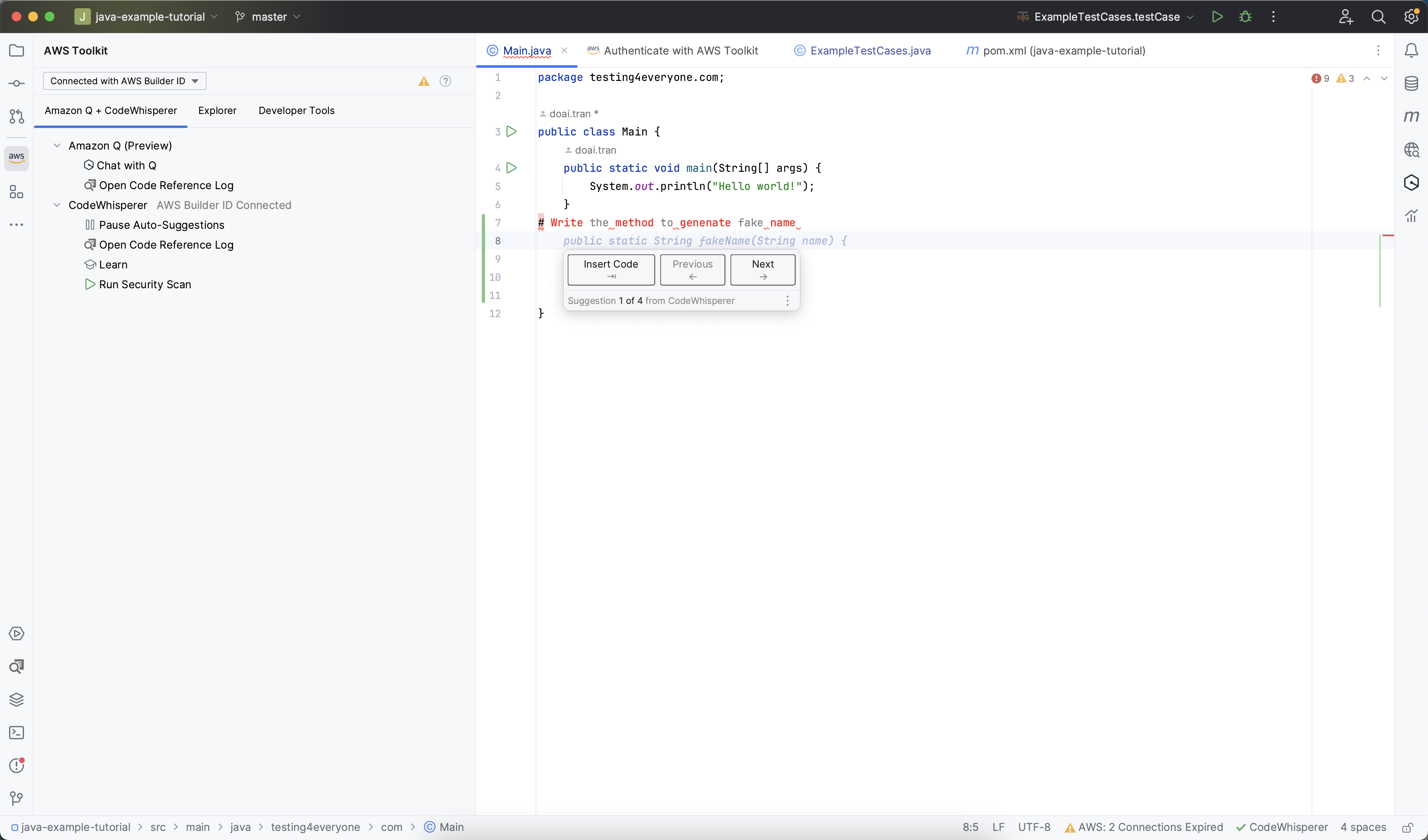
Task: Open Search Everywhere magnifier
Action: pos(1378,17)
